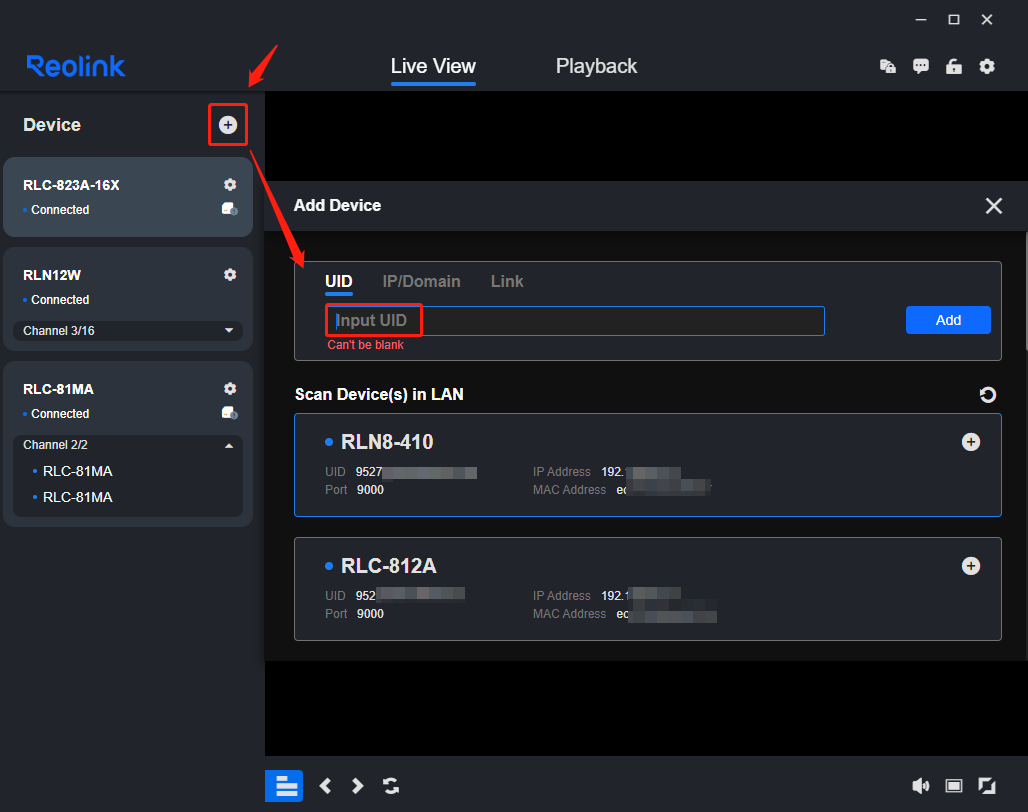Click the cycle pages icon in bottom bar
The height and width of the screenshot is (812, 1028).
pyautogui.click(x=390, y=786)
